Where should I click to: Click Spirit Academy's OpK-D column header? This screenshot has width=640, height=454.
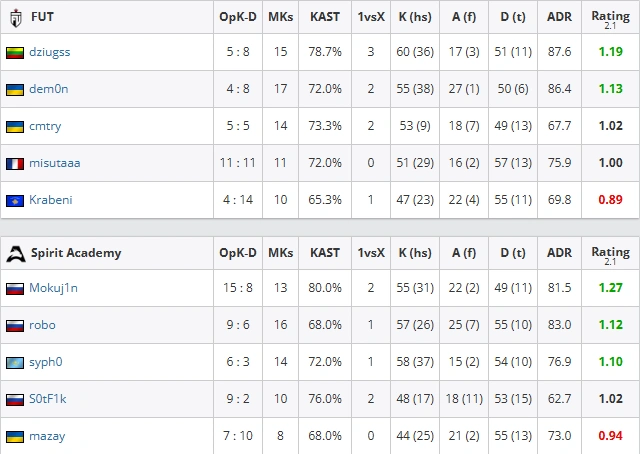tap(238, 253)
